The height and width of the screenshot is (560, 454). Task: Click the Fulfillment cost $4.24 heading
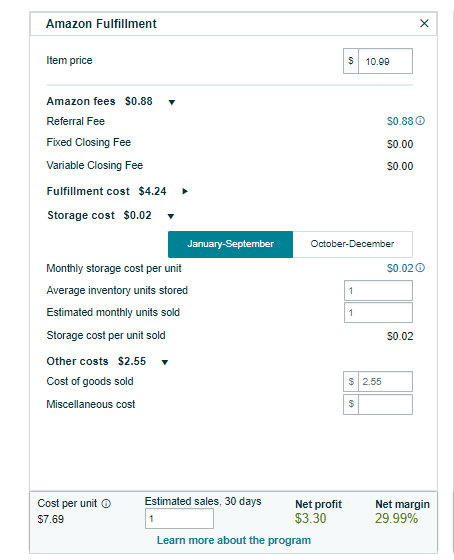(106, 191)
